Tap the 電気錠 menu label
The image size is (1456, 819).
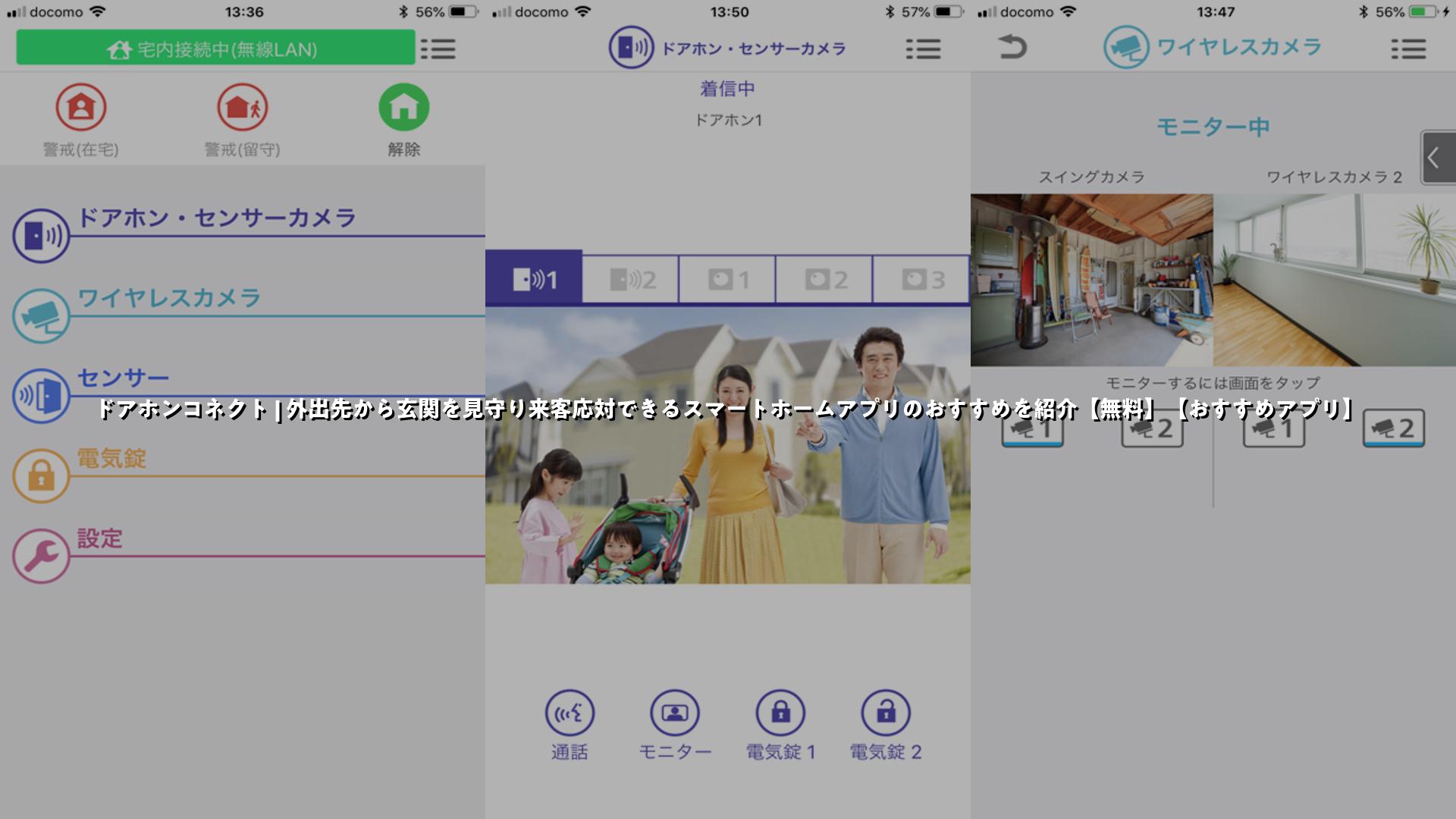tap(111, 458)
